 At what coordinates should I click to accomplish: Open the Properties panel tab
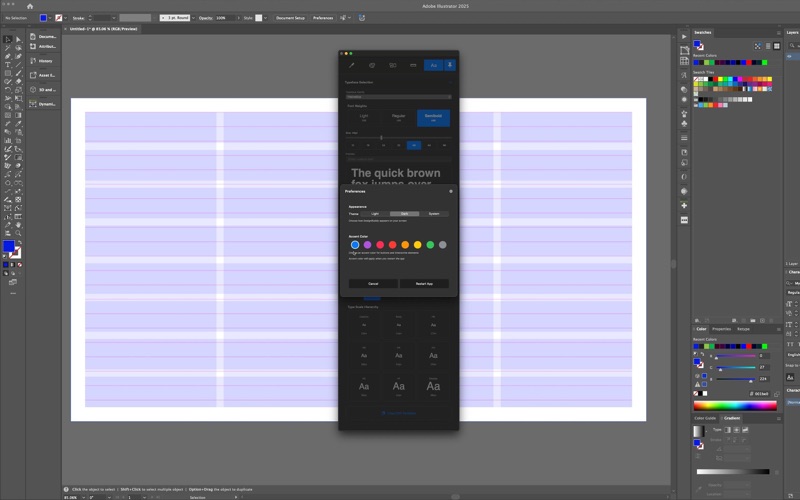click(721, 329)
